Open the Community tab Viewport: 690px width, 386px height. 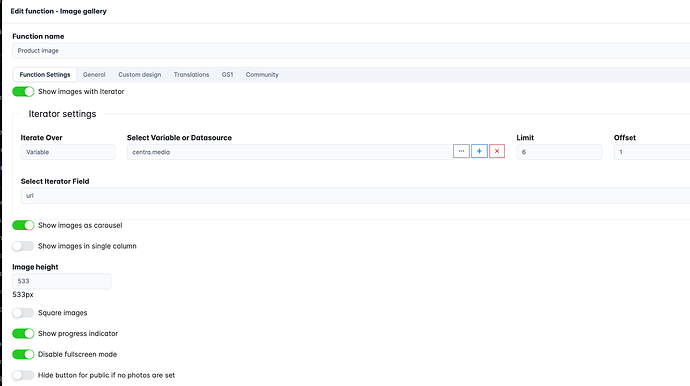262,75
